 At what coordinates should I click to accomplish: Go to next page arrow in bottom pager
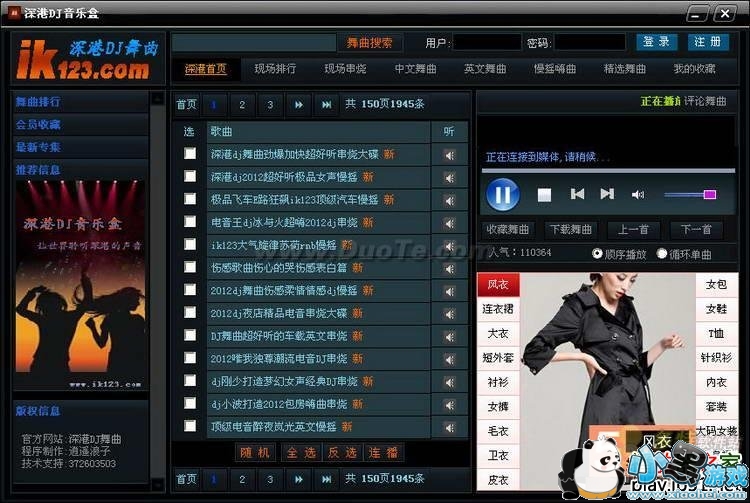click(298, 479)
